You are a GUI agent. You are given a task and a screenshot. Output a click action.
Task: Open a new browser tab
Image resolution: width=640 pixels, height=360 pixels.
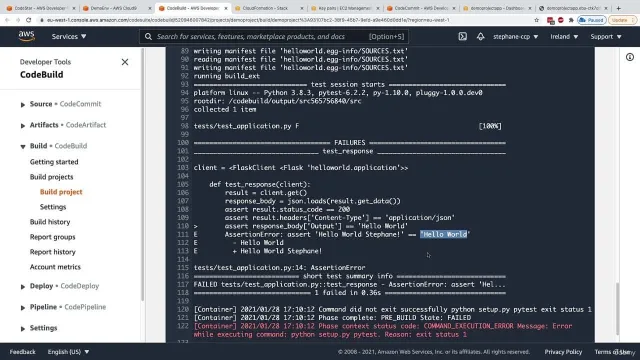click(x=618, y=8)
